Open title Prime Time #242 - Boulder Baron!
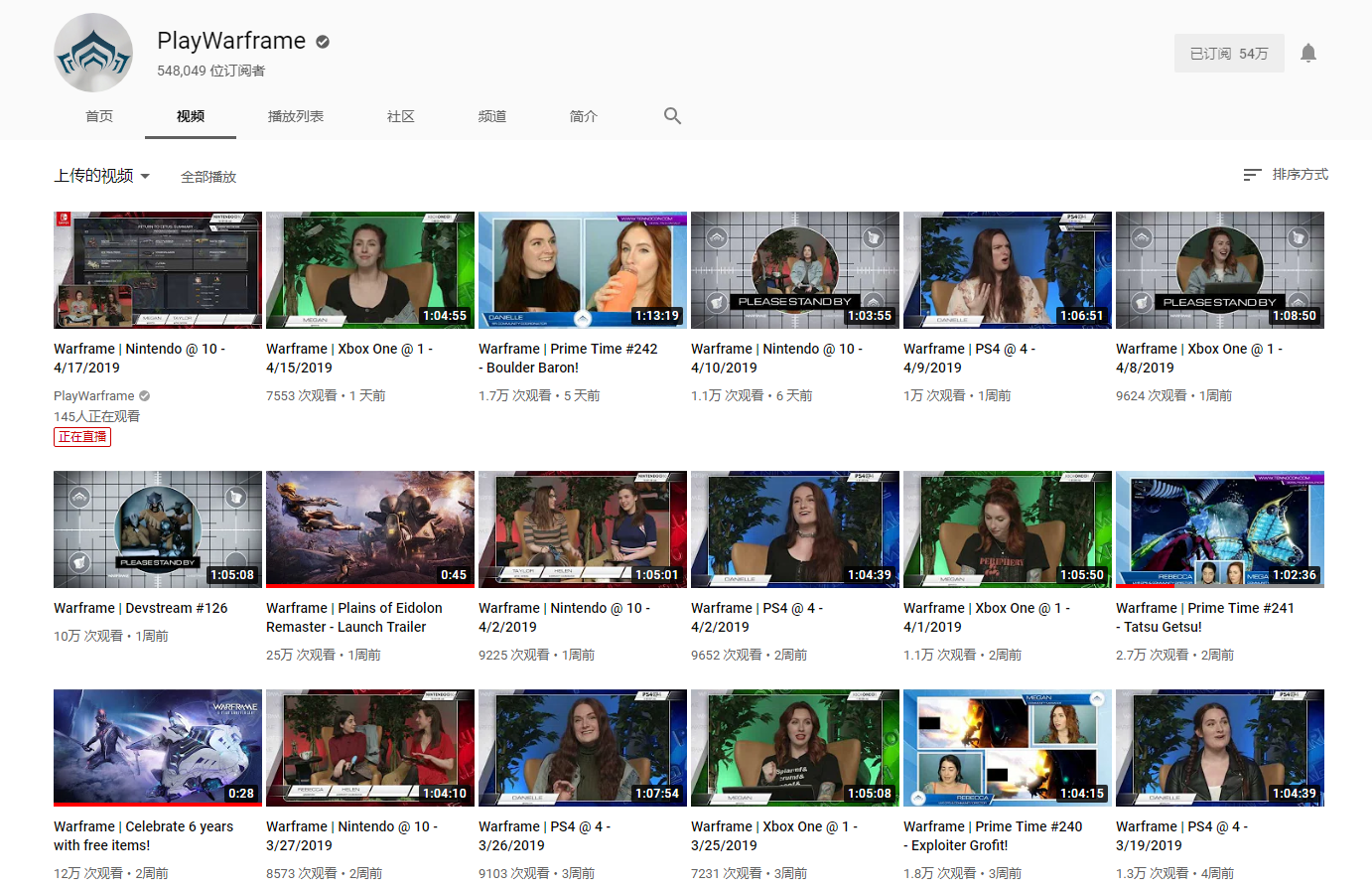This screenshot has width=1372, height=891. point(568,359)
